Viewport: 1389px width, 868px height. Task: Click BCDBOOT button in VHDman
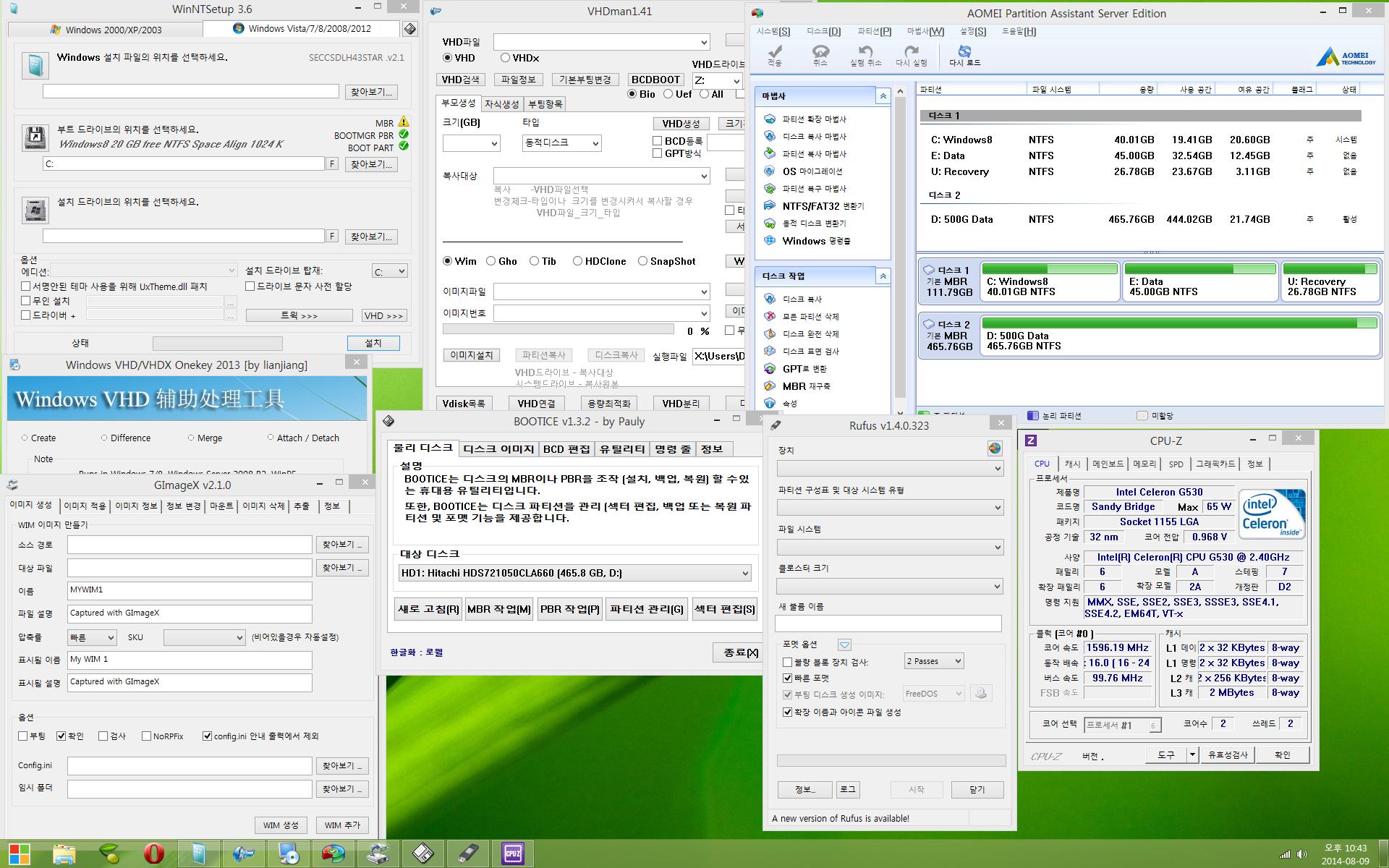pos(655,80)
